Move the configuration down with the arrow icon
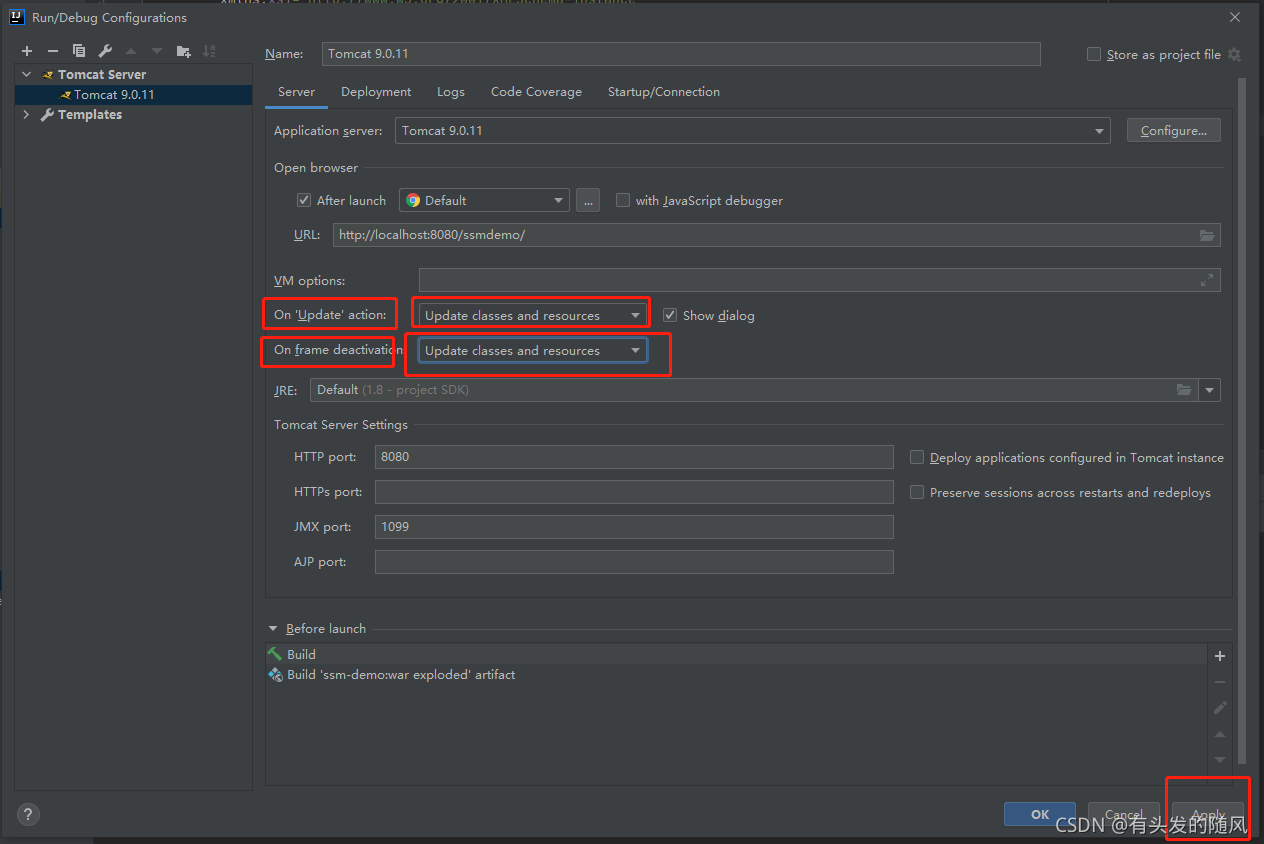 157,51
